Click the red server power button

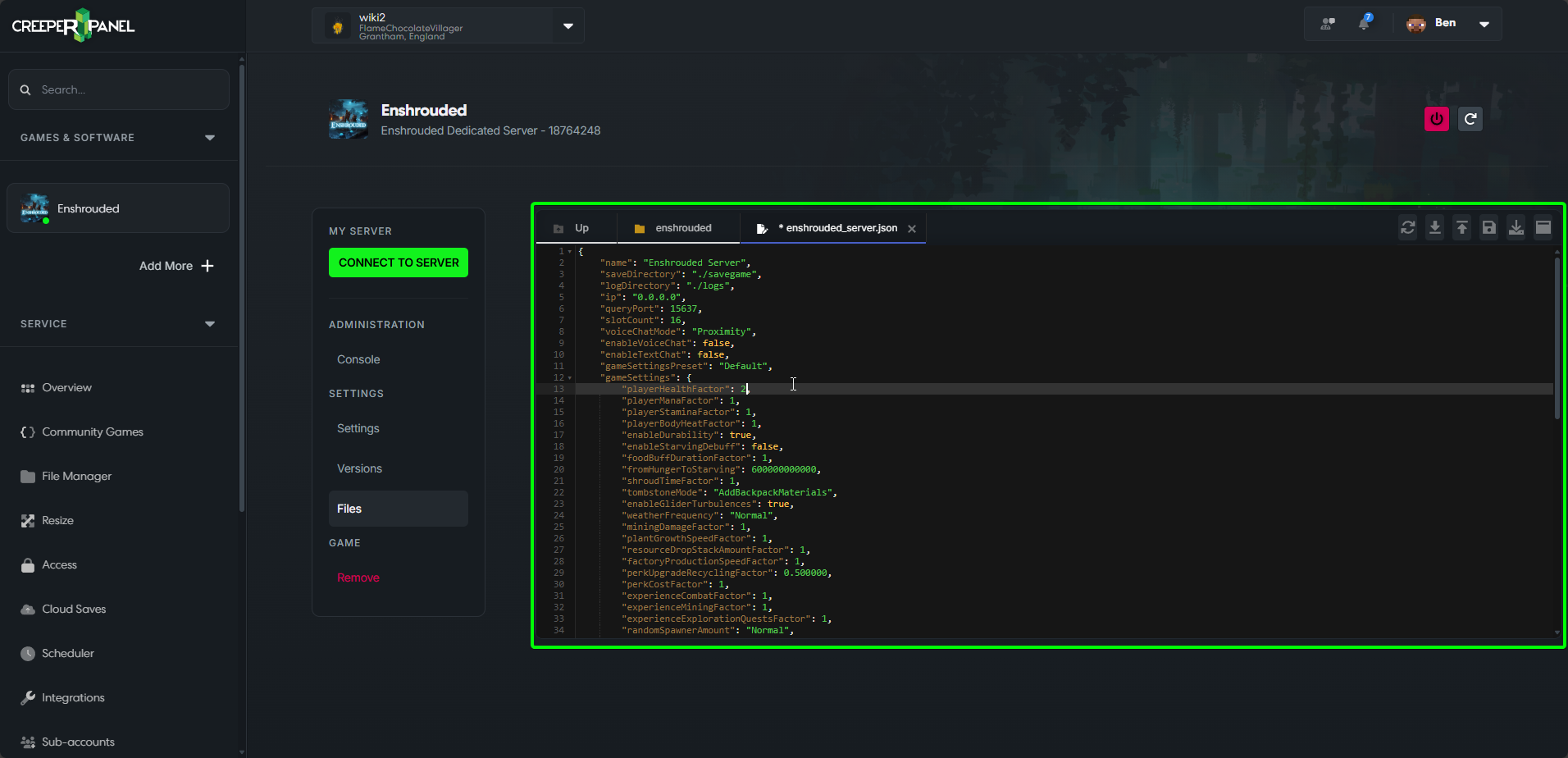[1436, 119]
